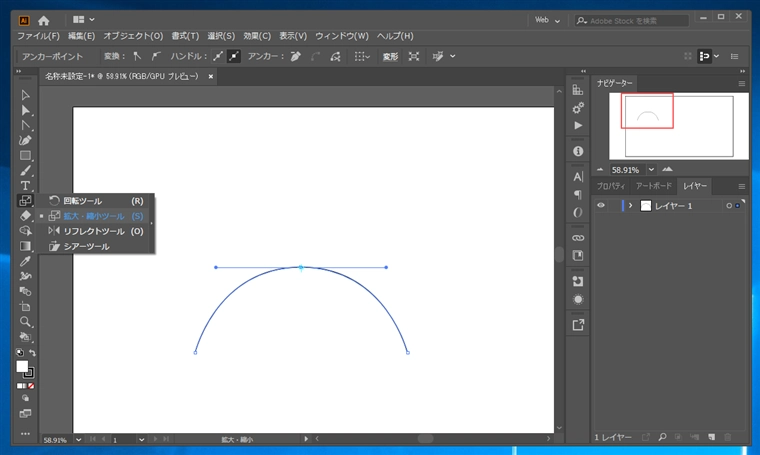Select the Type tool
760x455 pixels.
[25, 186]
